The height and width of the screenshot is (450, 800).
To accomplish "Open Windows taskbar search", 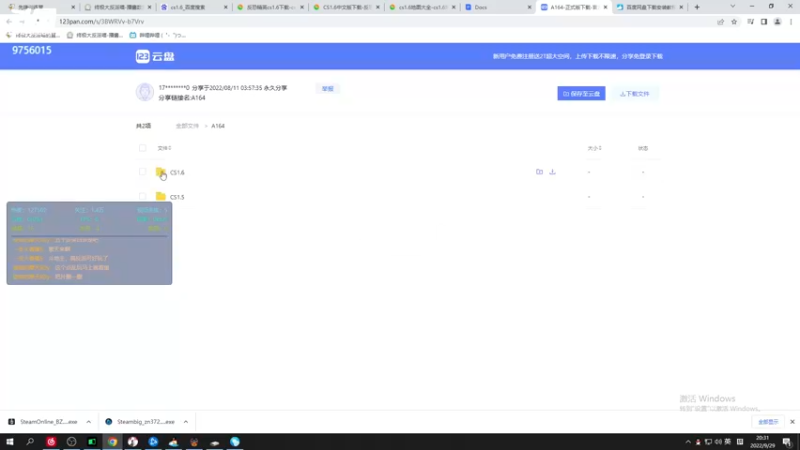I will [x=30, y=442].
